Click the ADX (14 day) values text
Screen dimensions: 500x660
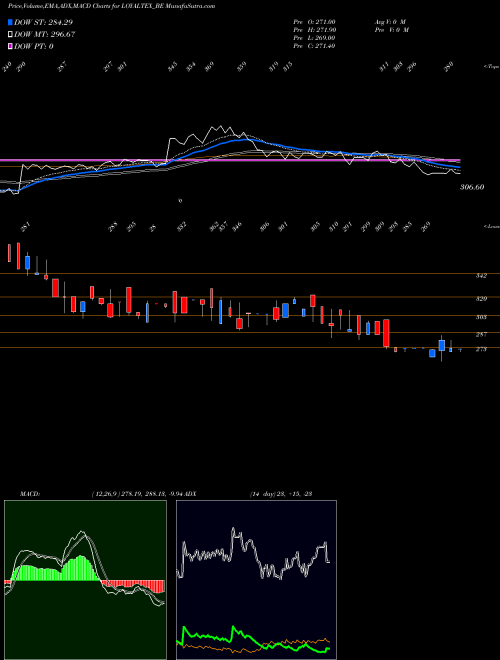pos(280,494)
